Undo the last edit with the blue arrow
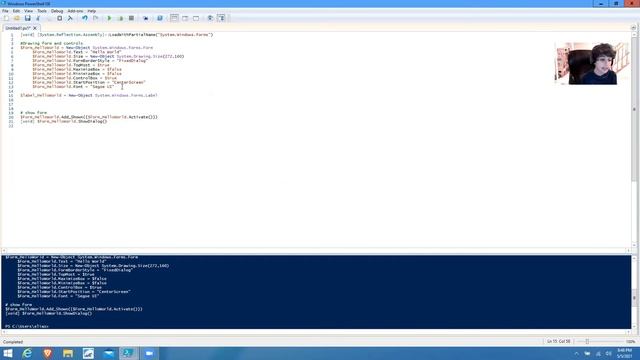 (x=84, y=18)
